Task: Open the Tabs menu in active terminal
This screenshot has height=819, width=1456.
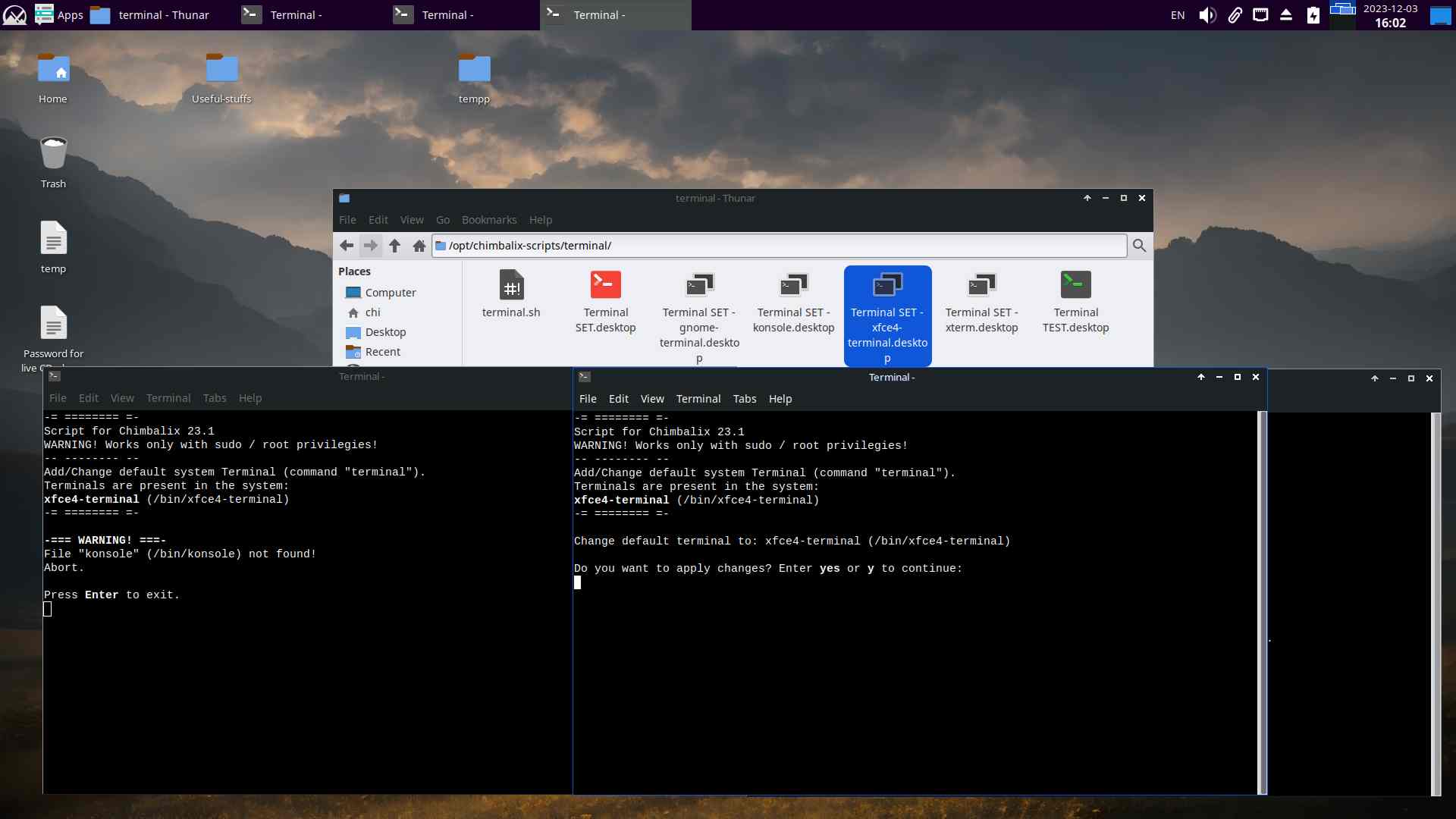Action: (x=744, y=399)
